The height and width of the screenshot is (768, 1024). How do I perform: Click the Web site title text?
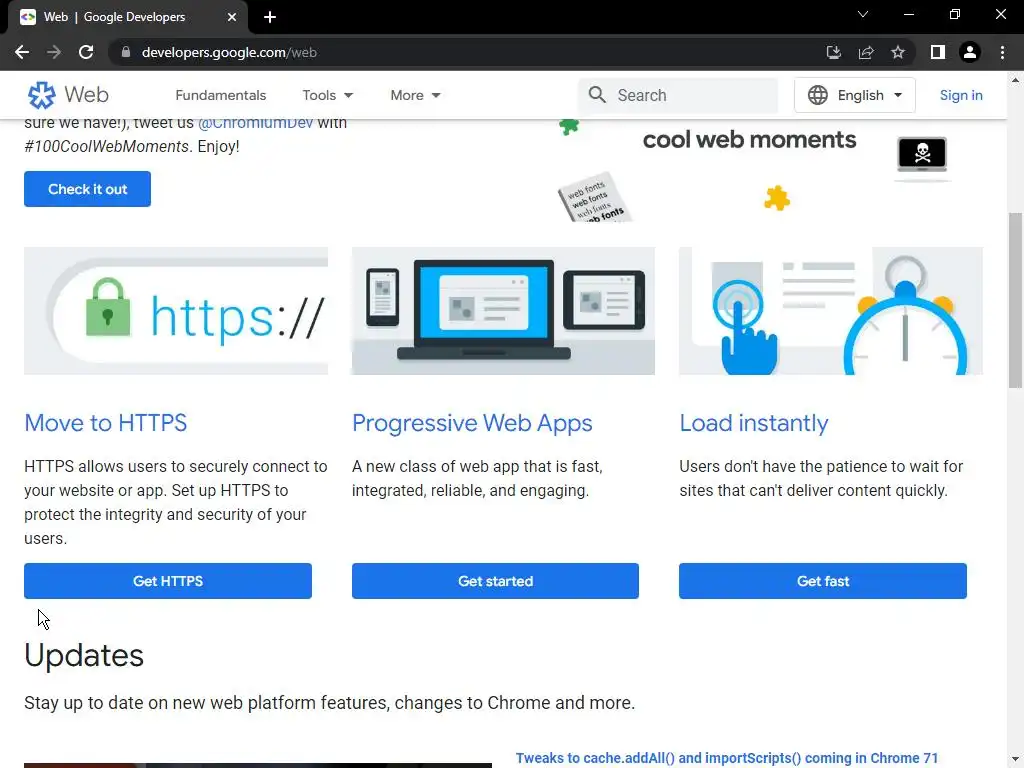tap(86, 95)
